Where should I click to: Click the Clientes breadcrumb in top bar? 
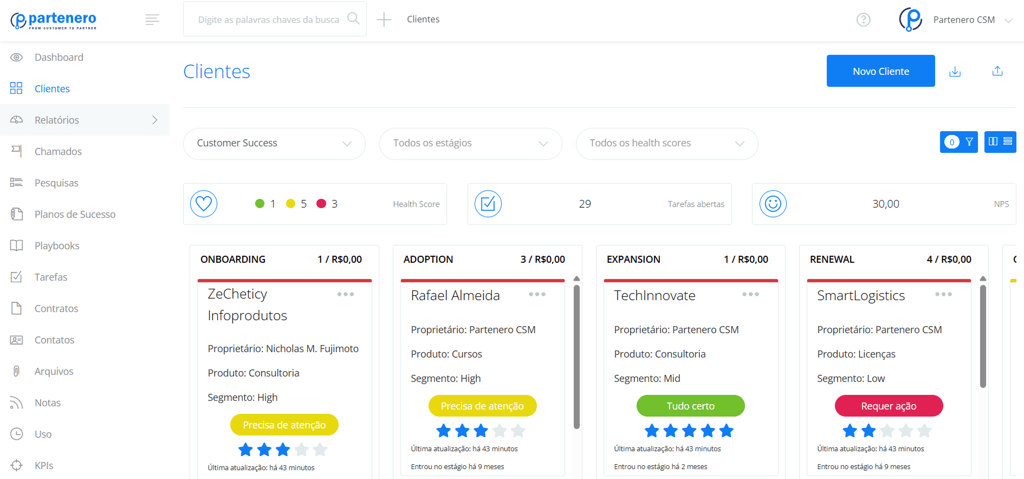pos(423,20)
